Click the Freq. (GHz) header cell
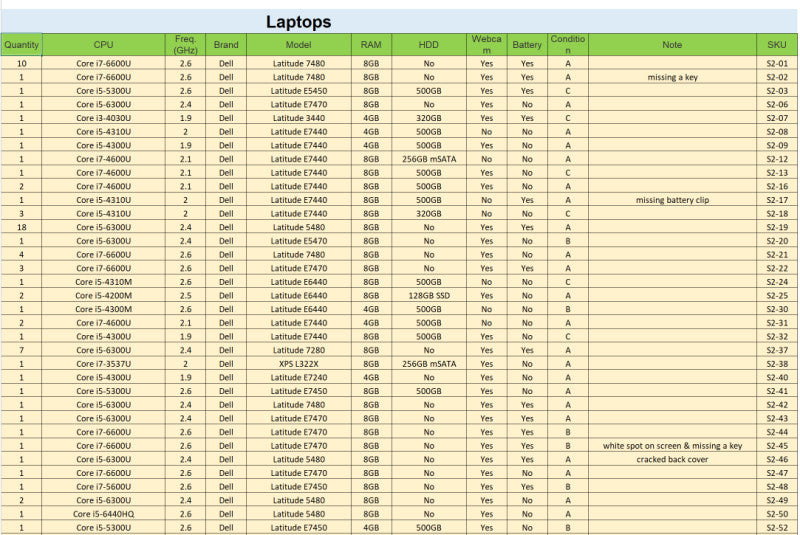The image size is (800, 535). pyautogui.click(x=186, y=45)
